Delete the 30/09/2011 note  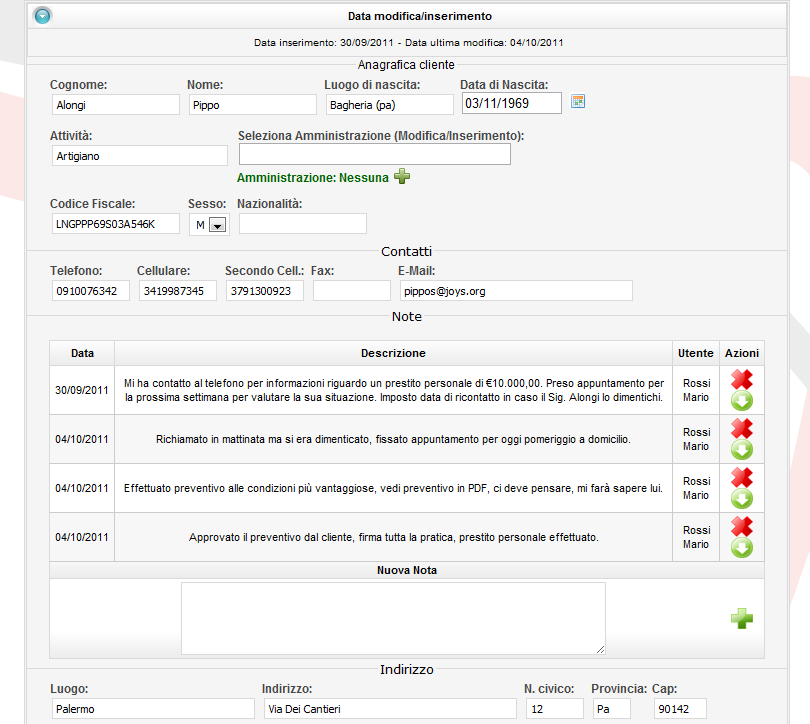tap(742, 380)
